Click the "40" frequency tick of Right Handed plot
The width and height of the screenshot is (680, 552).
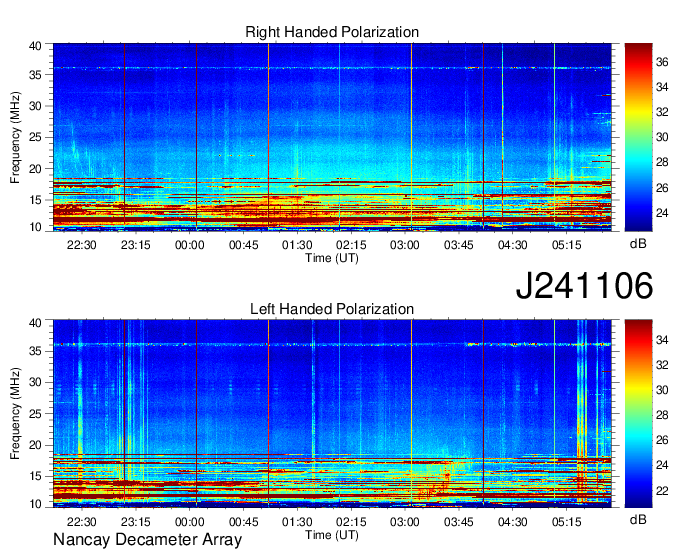click(35, 46)
